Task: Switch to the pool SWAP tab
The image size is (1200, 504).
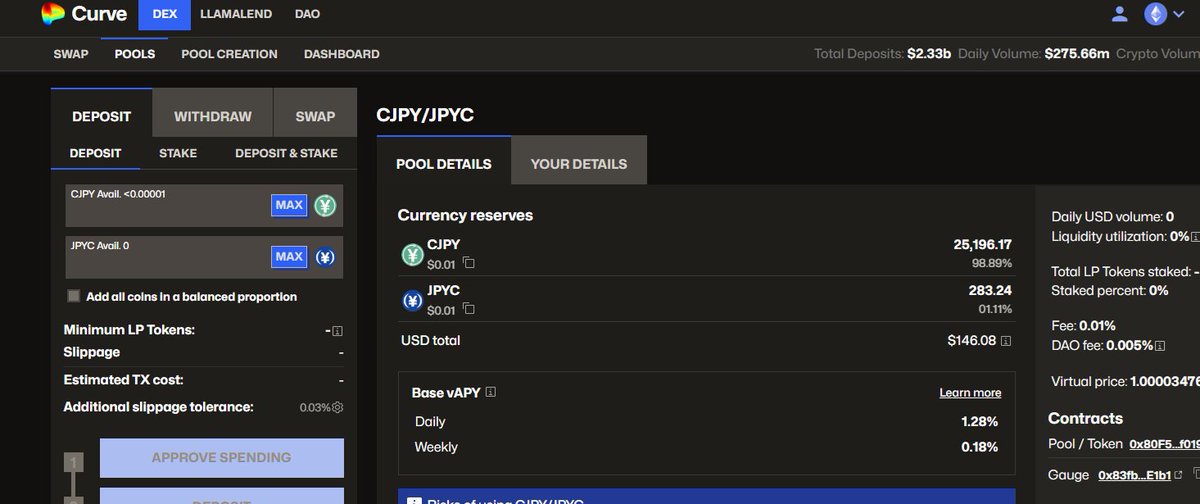Action: click(315, 116)
